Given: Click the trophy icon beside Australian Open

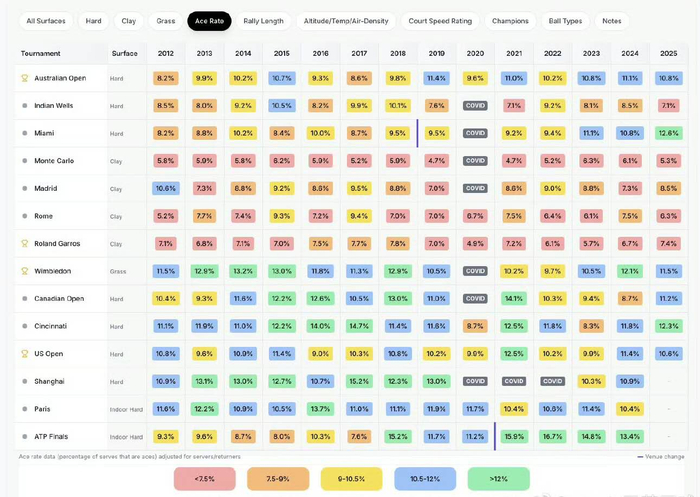Looking at the screenshot, I should click(25, 78).
